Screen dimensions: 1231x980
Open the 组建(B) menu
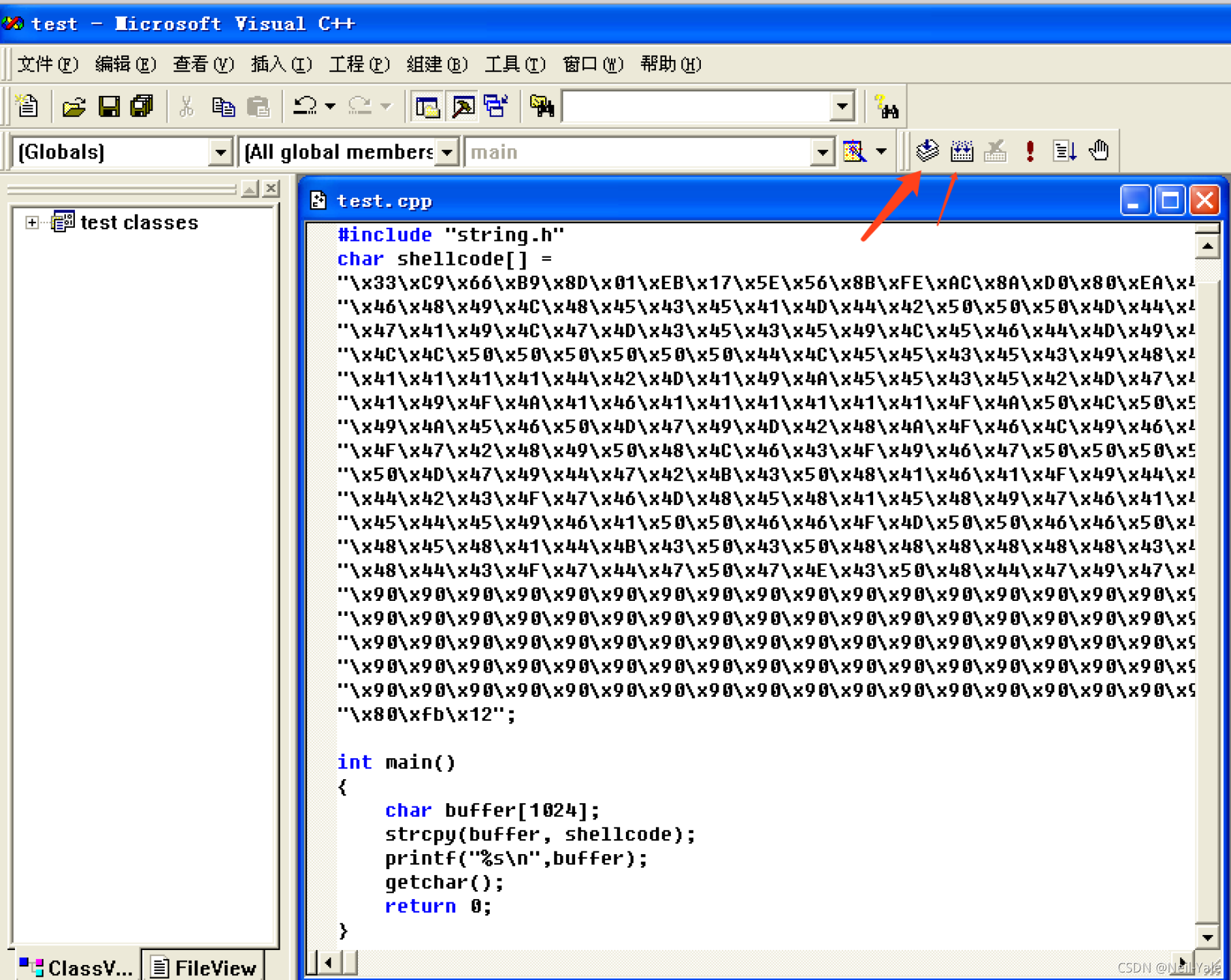(x=438, y=65)
